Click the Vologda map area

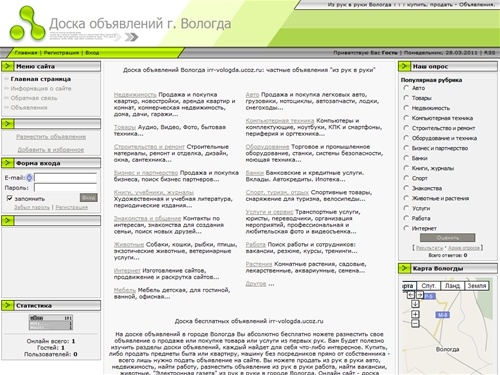(x=448, y=327)
